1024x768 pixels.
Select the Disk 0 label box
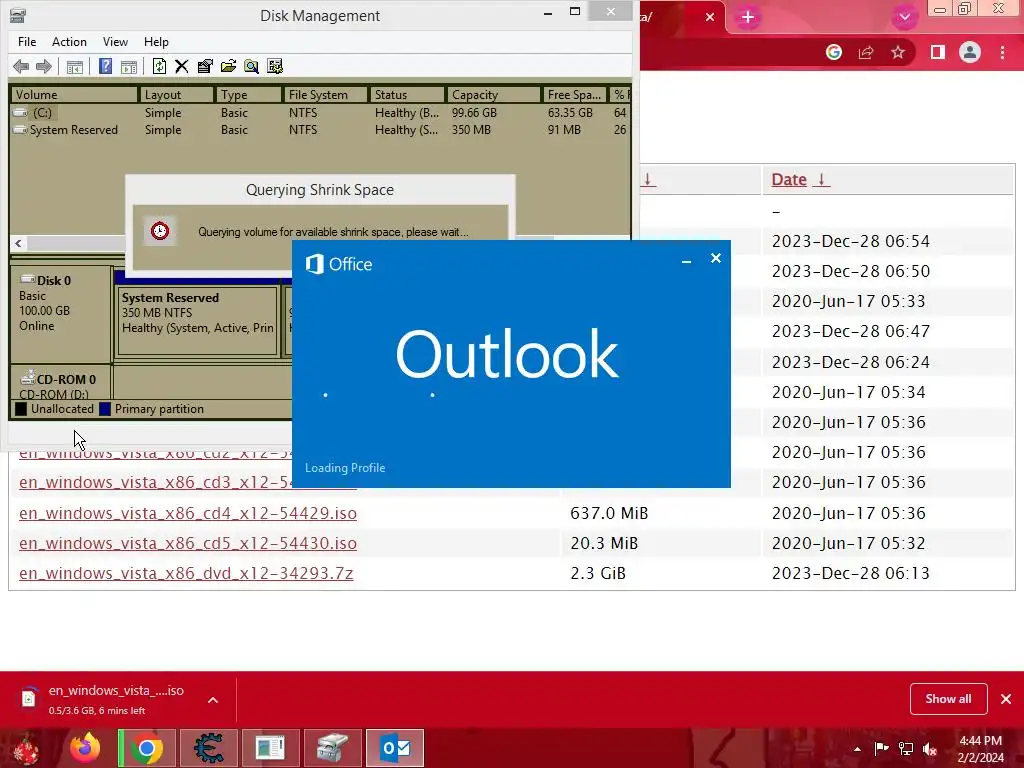pyautogui.click(x=61, y=313)
